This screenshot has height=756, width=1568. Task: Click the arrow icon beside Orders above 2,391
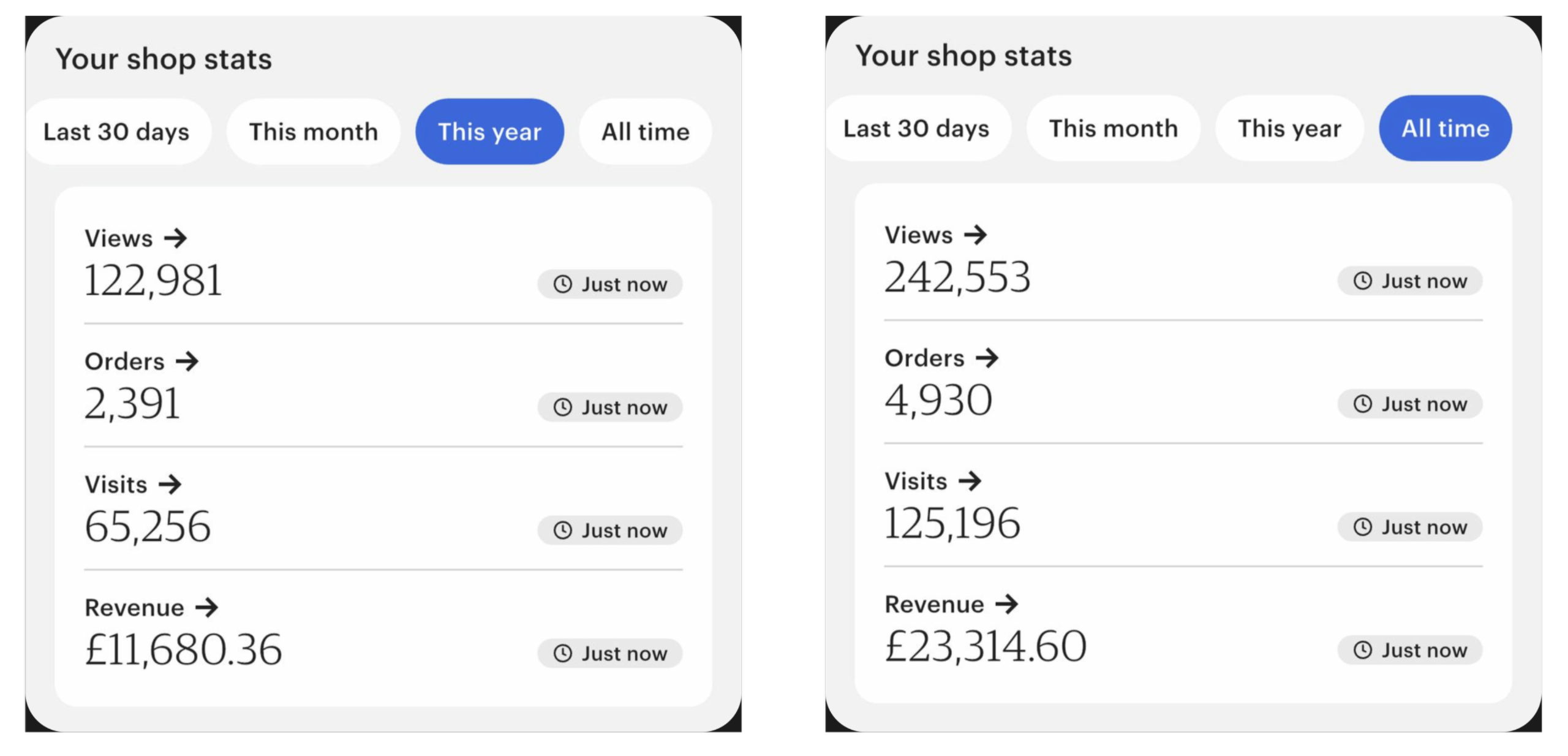coord(187,361)
